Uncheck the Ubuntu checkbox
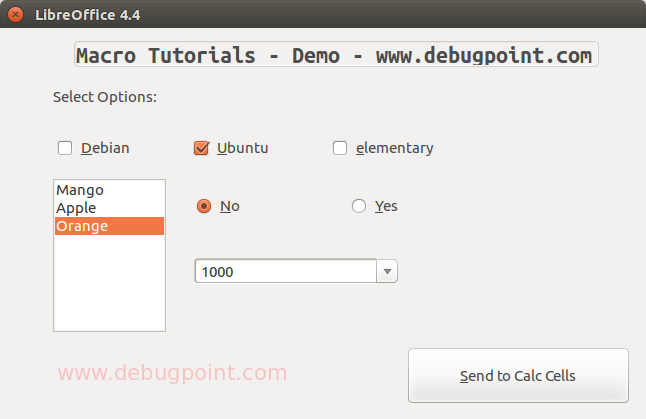The height and width of the screenshot is (419, 646). (x=201, y=148)
